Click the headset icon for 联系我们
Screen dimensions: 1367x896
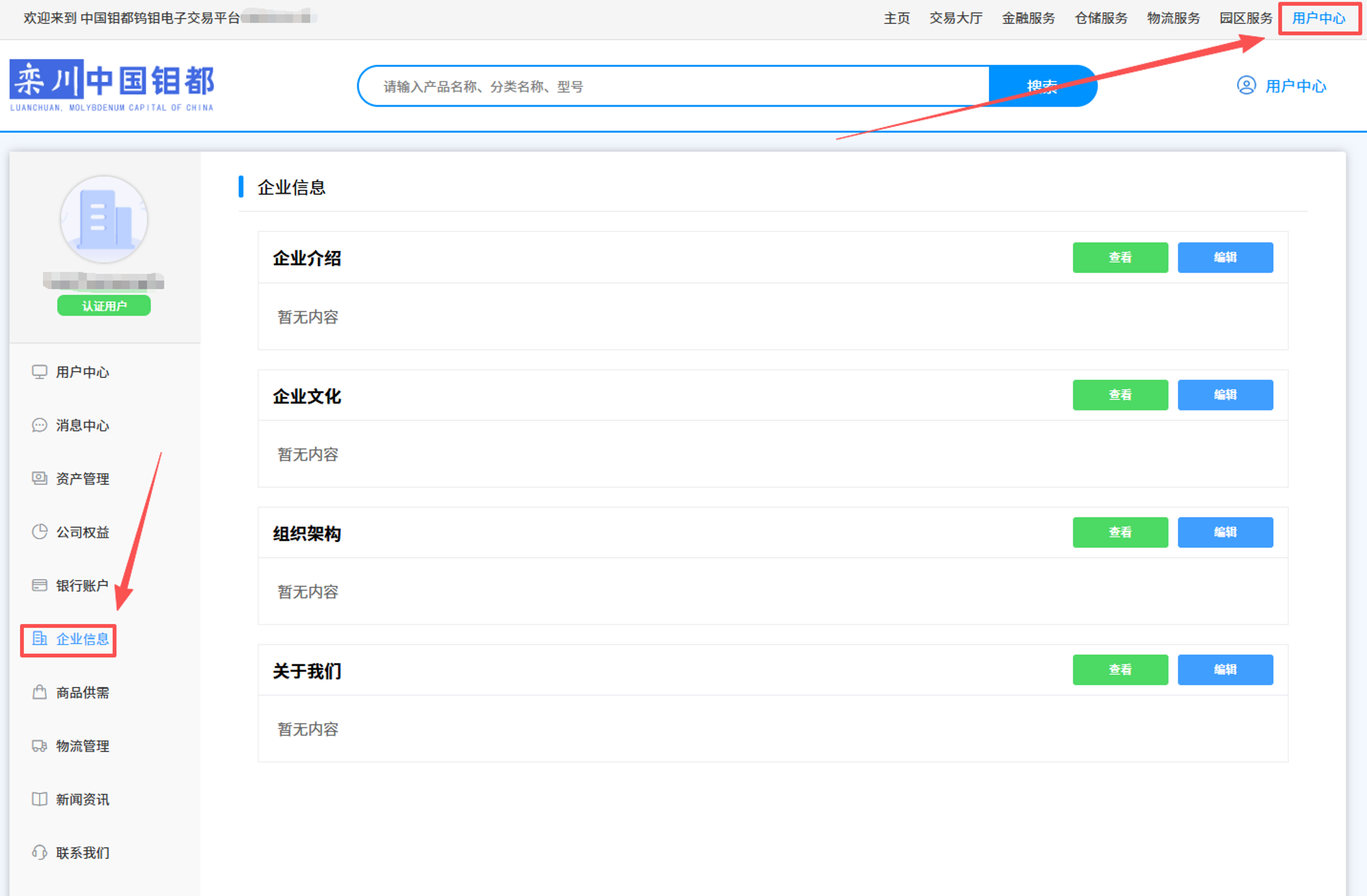pyautogui.click(x=40, y=852)
